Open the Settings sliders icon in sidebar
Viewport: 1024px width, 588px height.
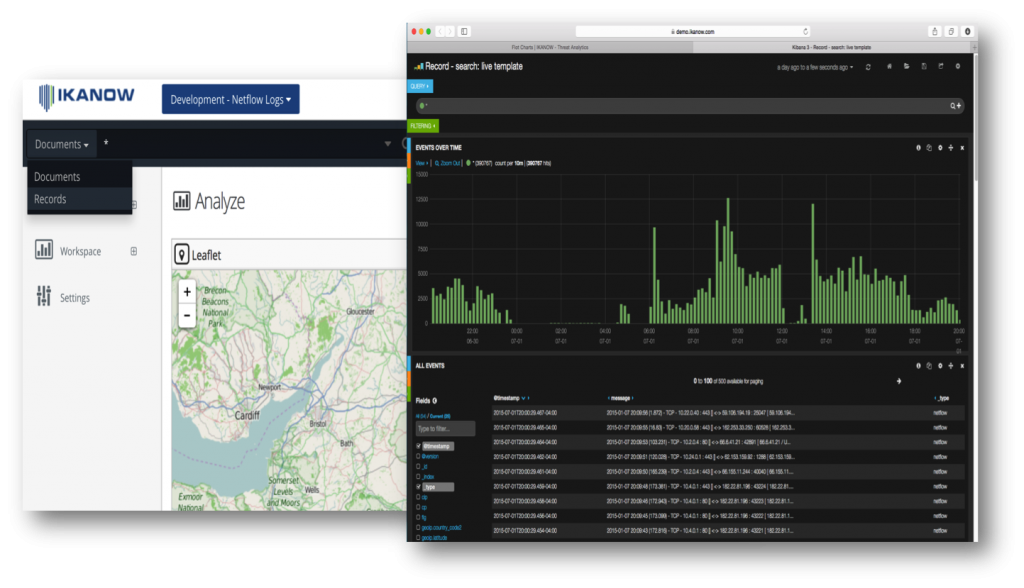point(44,297)
